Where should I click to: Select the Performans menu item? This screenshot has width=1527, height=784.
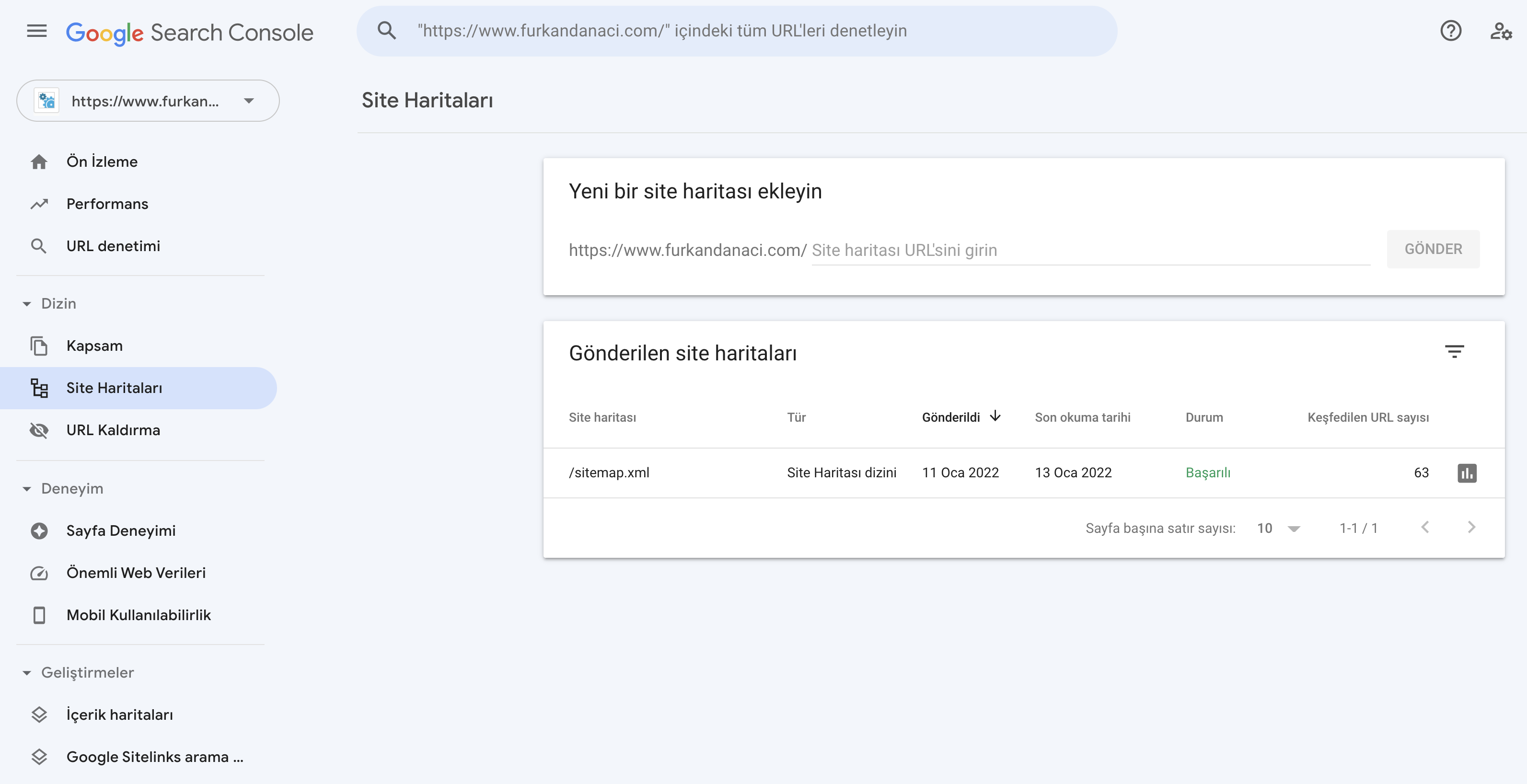coord(107,203)
